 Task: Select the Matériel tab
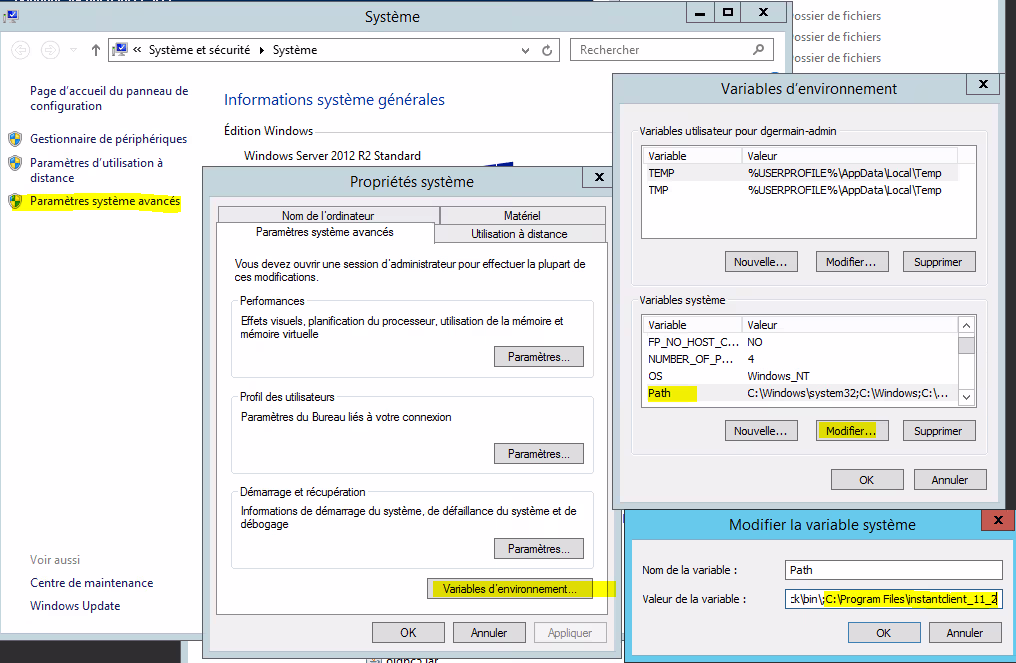coord(522,215)
